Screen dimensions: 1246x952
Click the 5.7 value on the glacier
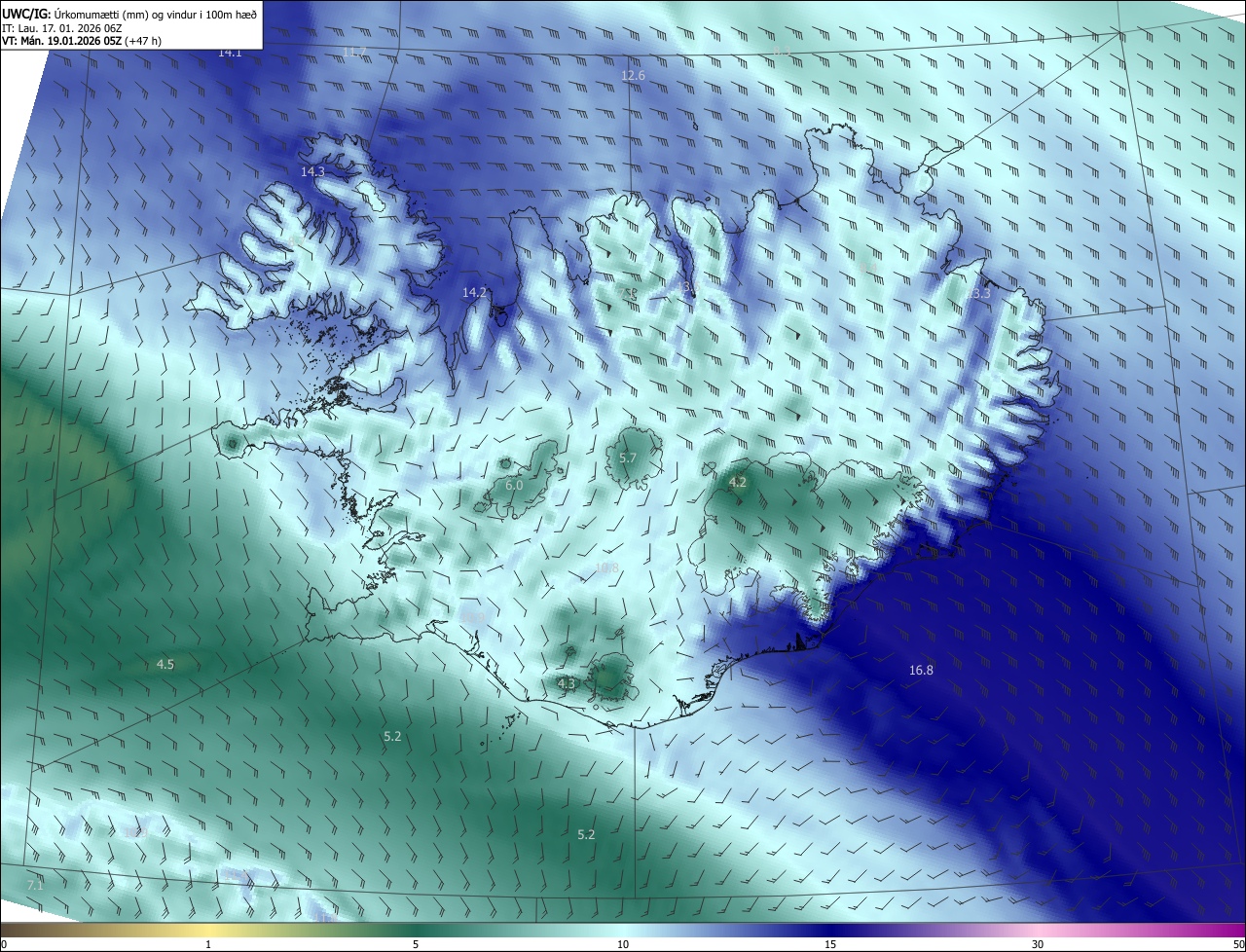point(628,458)
